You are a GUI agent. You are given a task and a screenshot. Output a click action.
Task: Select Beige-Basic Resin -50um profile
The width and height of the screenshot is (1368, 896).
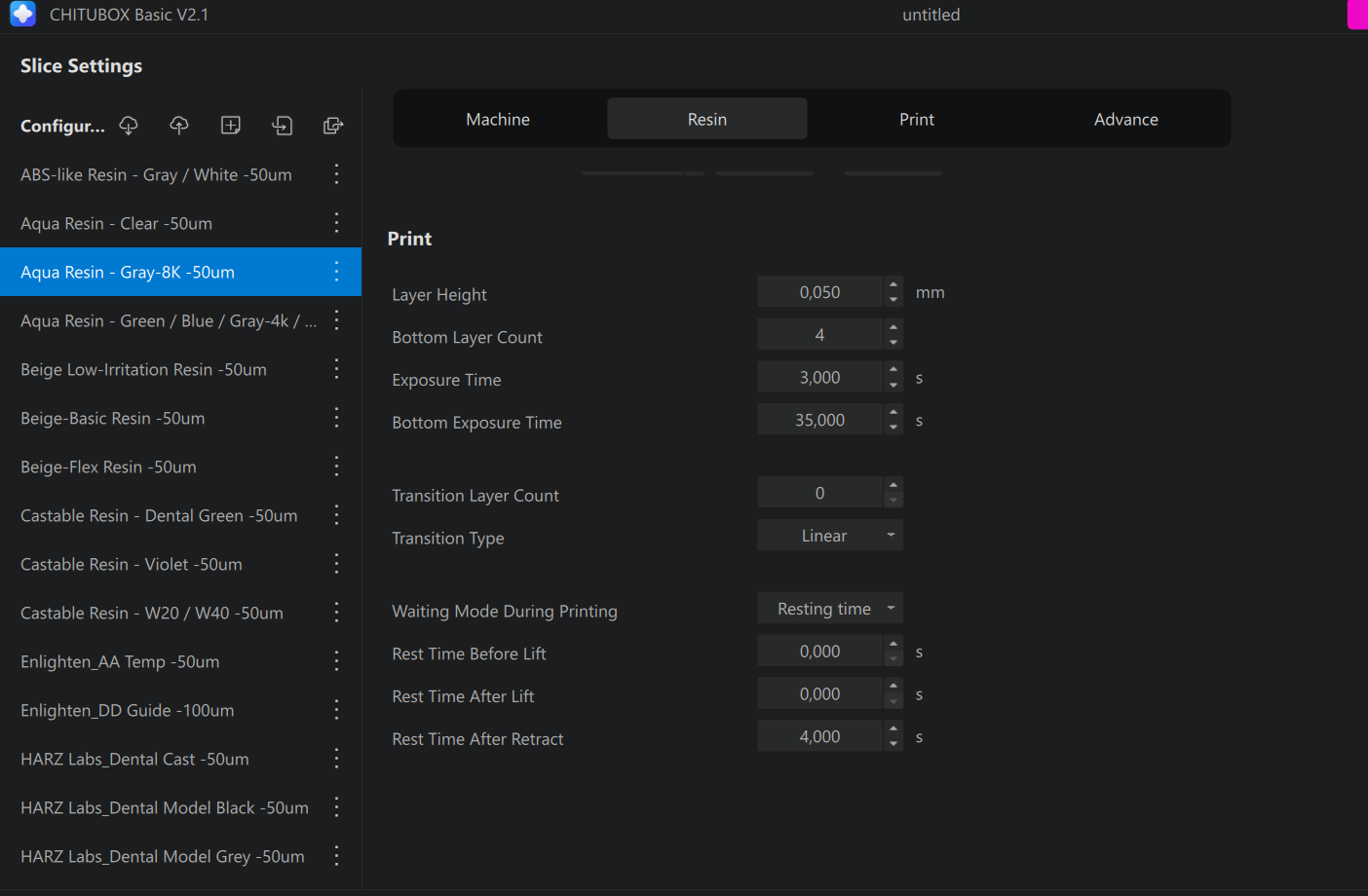click(180, 418)
